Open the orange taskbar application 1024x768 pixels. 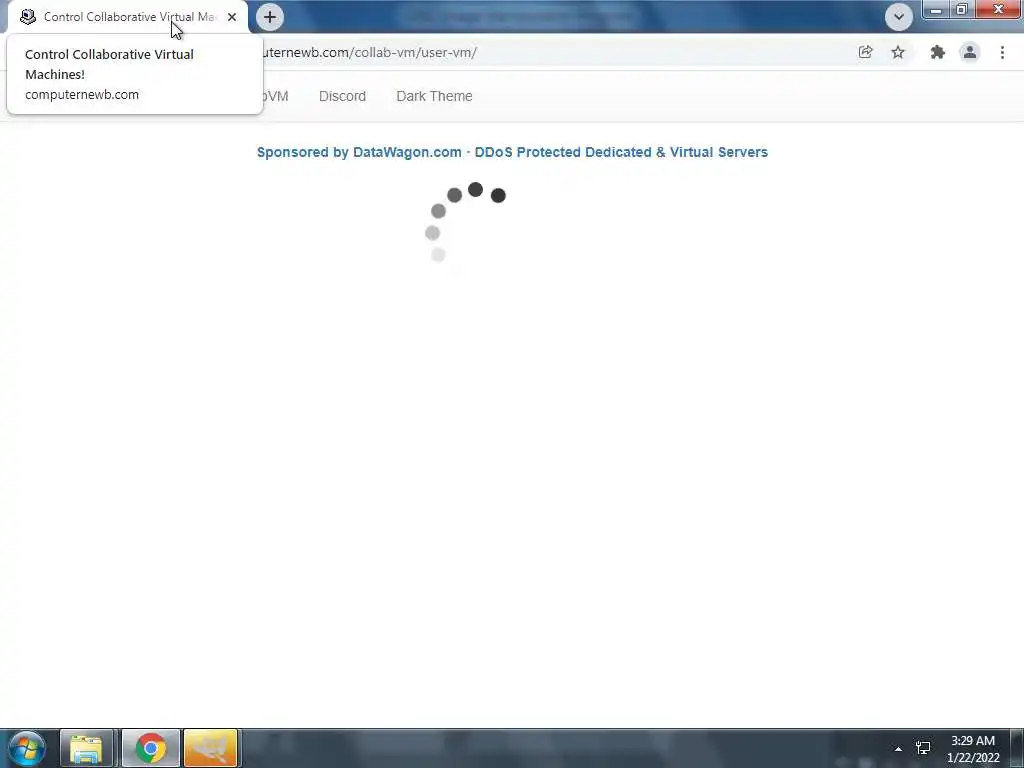coord(211,748)
